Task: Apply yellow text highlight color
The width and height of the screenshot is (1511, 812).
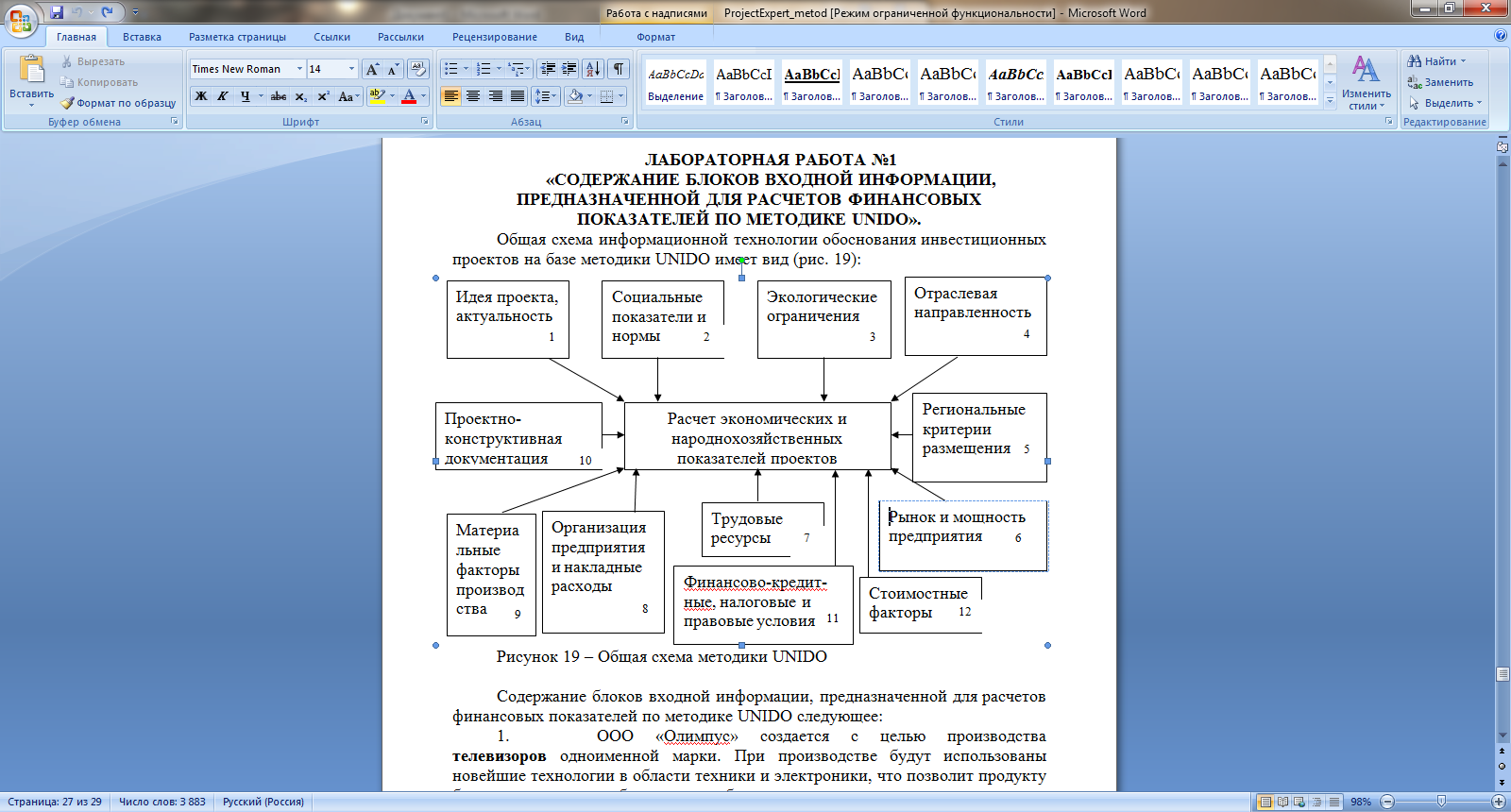Action: click(x=377, y=96)
